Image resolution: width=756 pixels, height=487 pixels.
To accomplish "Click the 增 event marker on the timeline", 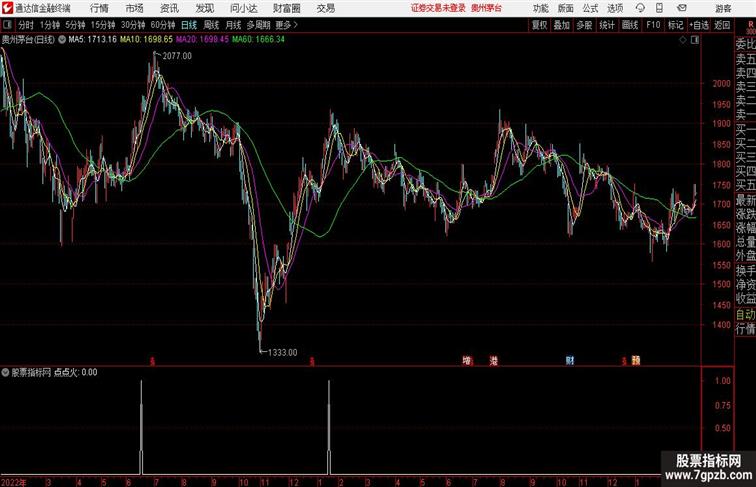I will coord(467,360).
